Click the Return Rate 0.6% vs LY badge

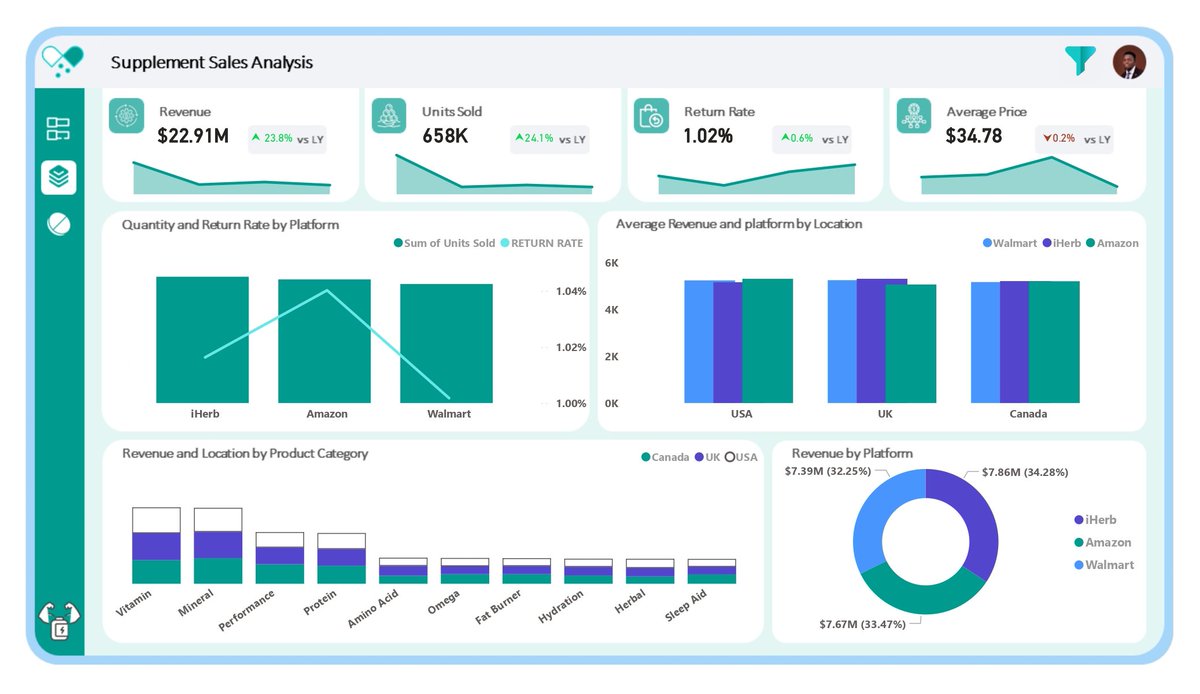pyautogui.click(x=812, y=139)
